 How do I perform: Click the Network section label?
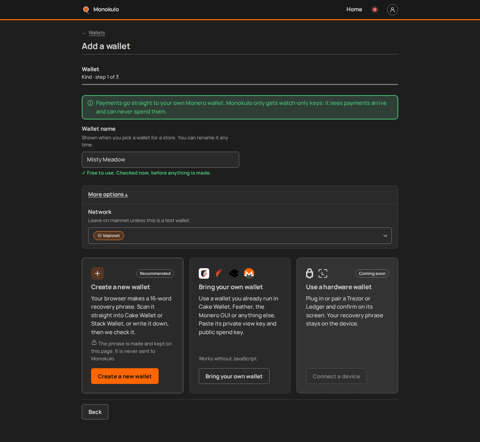(x=100, y=212)
